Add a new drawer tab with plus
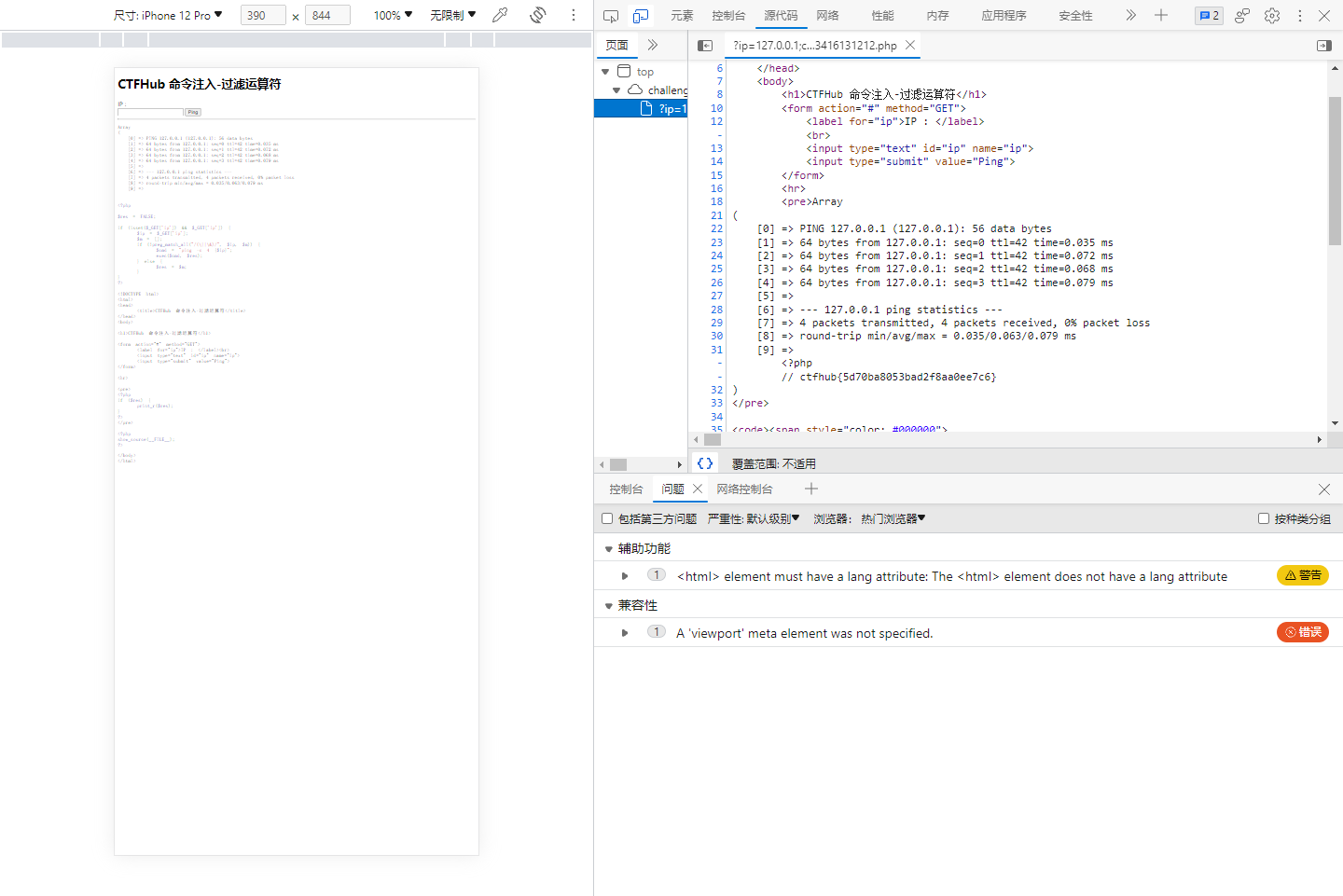Screen dimensions: 1343x896 [x=811, y=489]
